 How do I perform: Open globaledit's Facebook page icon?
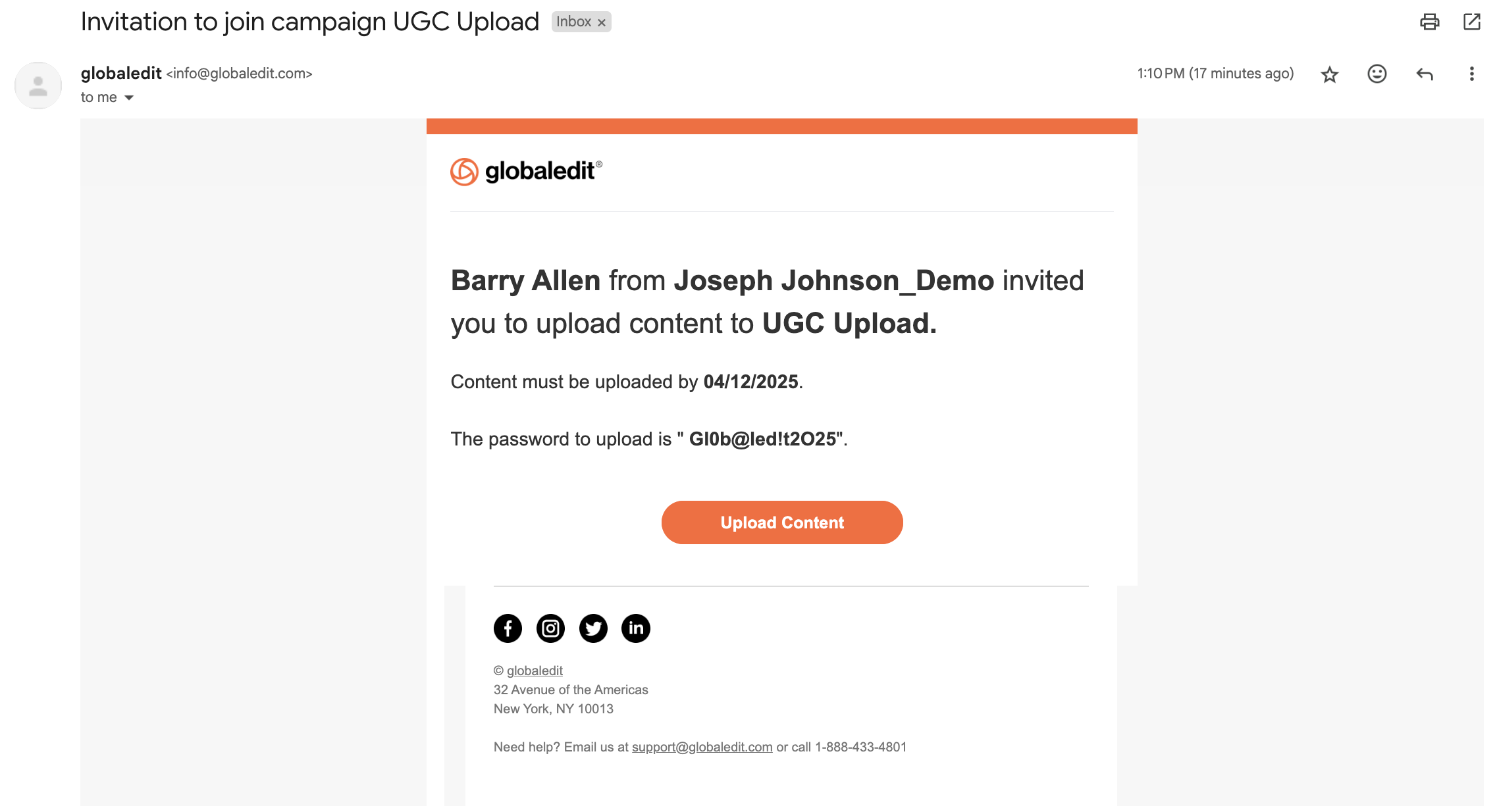click(508, 628)
